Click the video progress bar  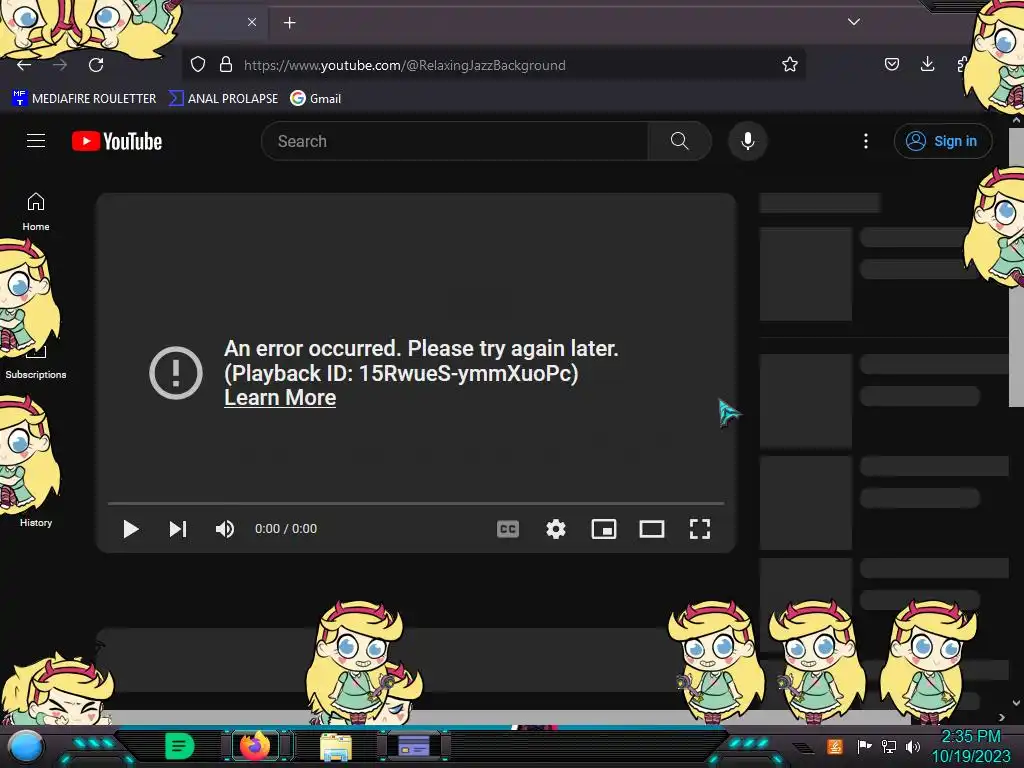click(x=416, y=504)
